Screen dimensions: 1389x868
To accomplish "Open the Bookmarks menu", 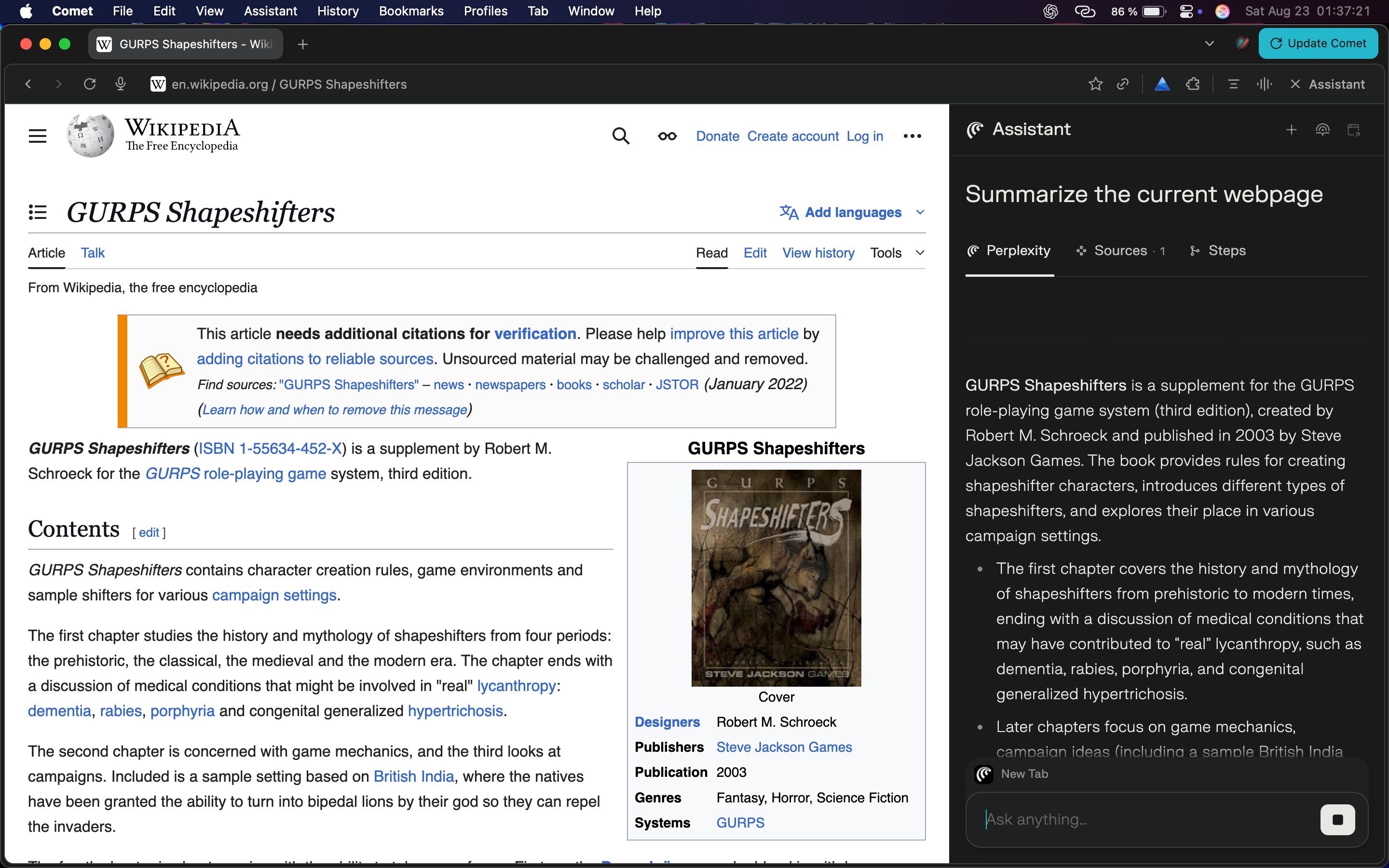I will point(411,11).
